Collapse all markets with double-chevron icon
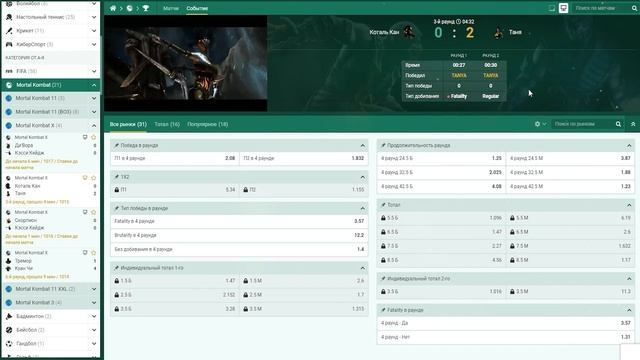Screen dimensions: 640x360 tap(633, 124)
